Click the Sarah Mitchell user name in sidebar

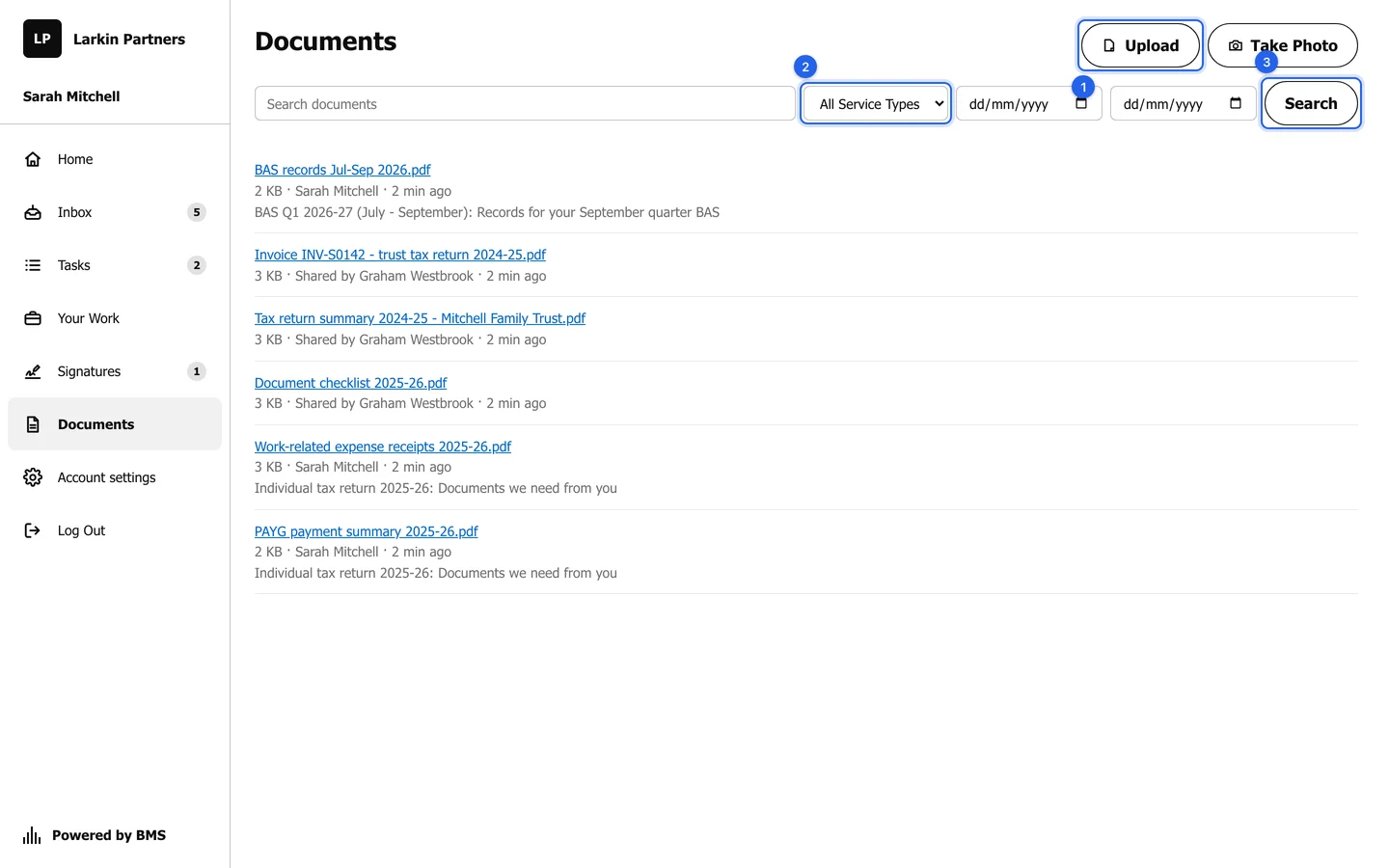point(71,96)
